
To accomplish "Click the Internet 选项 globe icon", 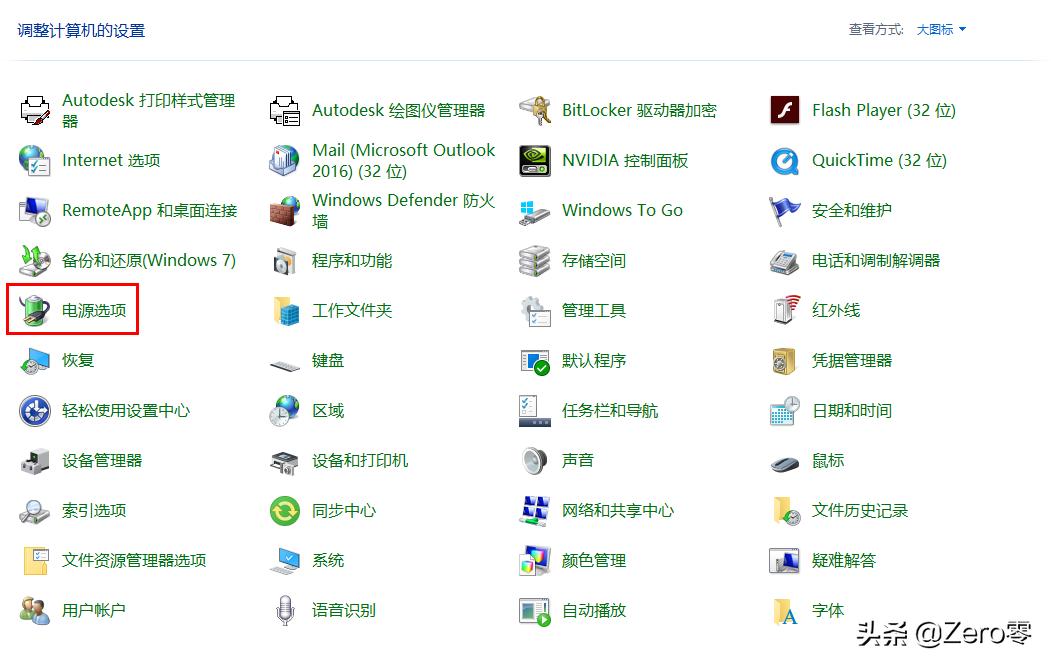I will point(35,160).
